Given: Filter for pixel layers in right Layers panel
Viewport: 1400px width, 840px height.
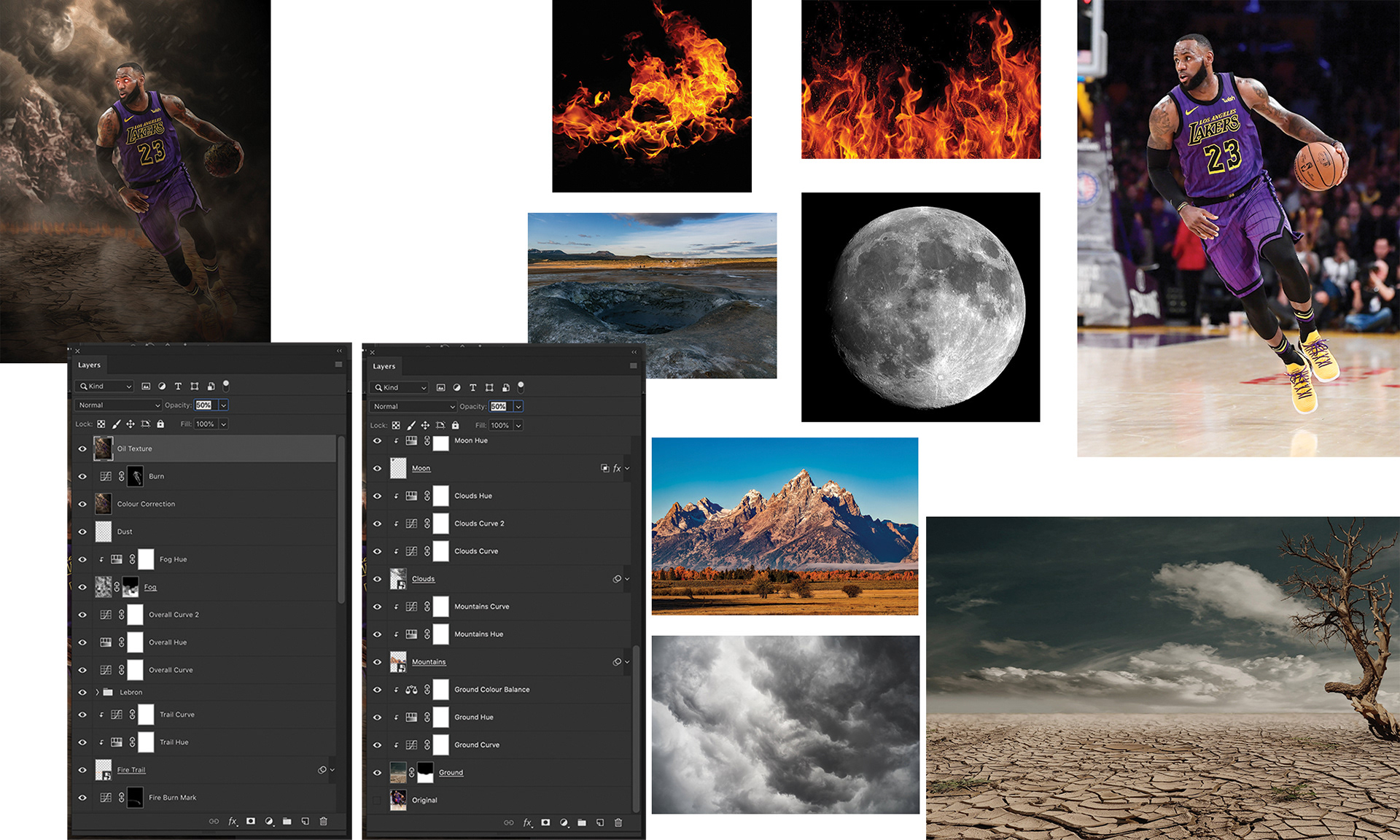Looking at the screenshot, I should click(440, 388).
